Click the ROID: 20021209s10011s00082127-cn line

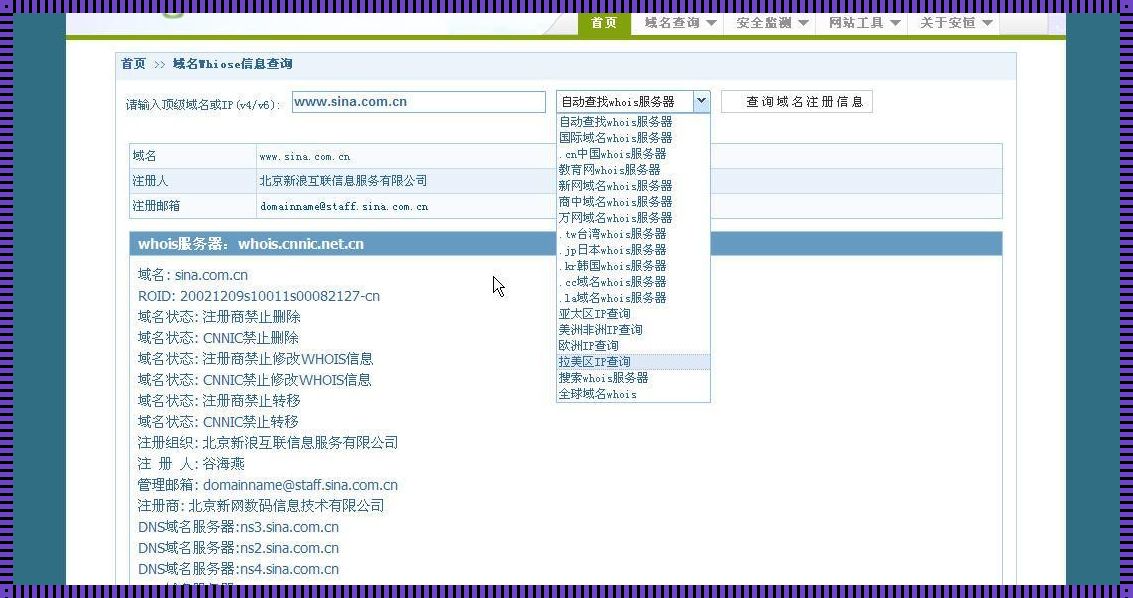(x=259, y=296)
